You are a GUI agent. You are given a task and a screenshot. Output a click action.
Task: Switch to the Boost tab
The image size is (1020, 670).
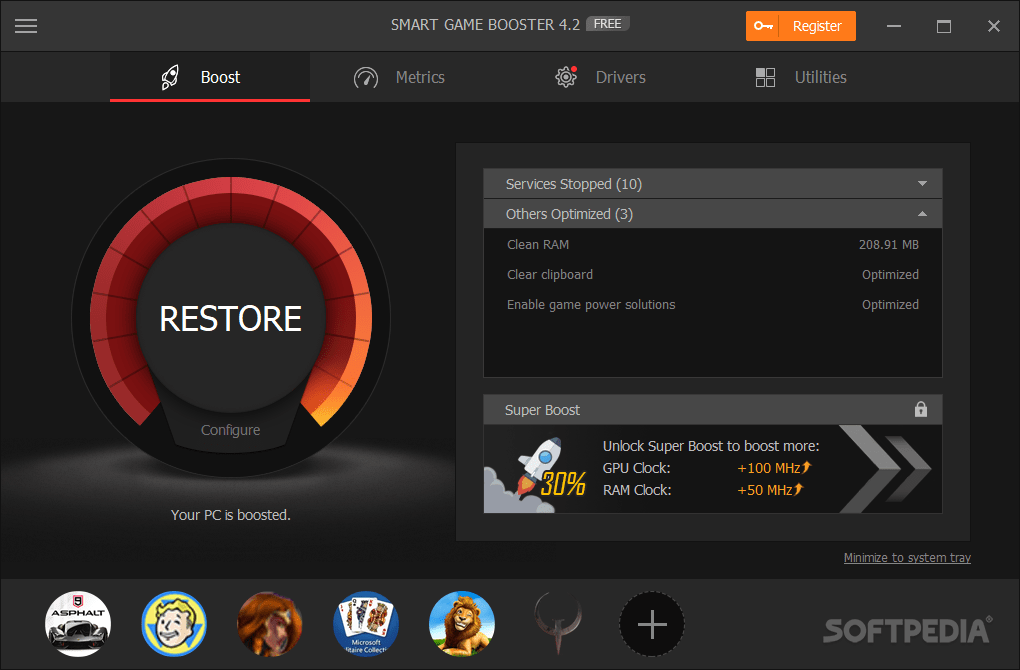point(209,77)
